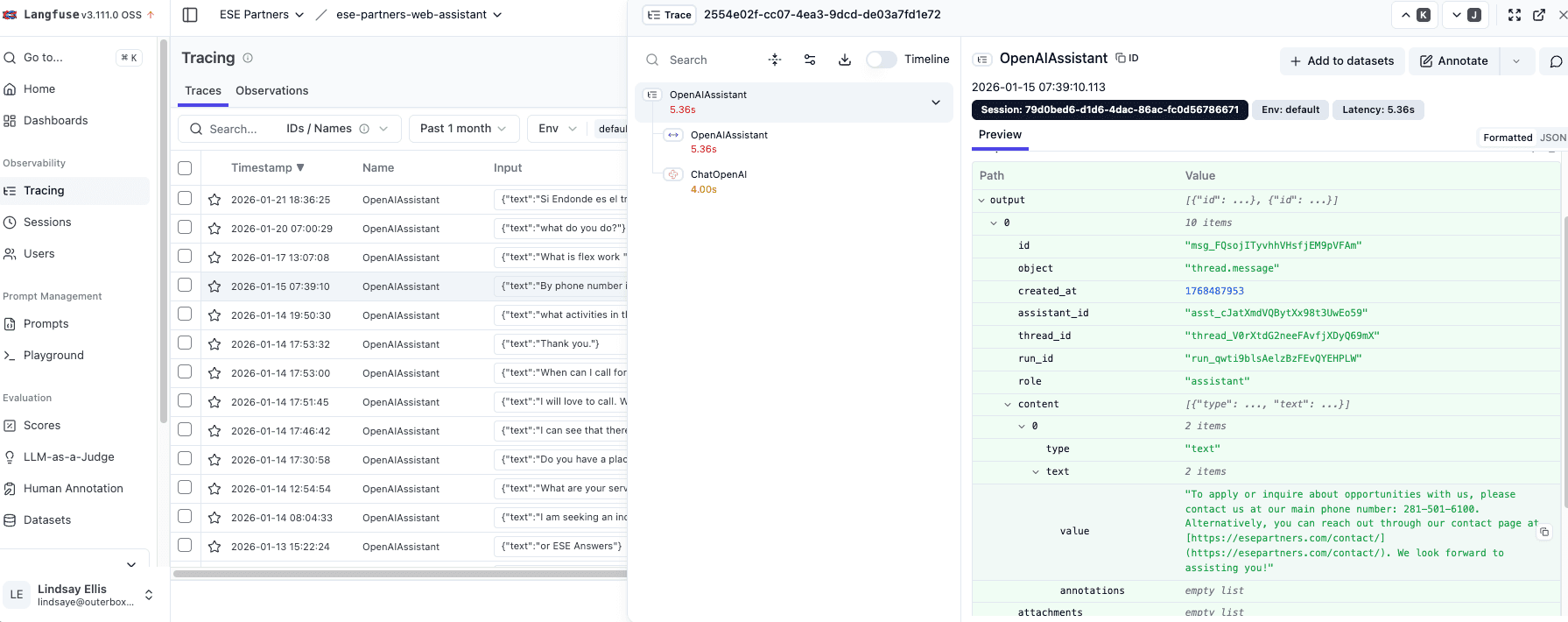
Task: Click the expand all nodes icon
Action: pyautogui.click(x=775, y=60)
